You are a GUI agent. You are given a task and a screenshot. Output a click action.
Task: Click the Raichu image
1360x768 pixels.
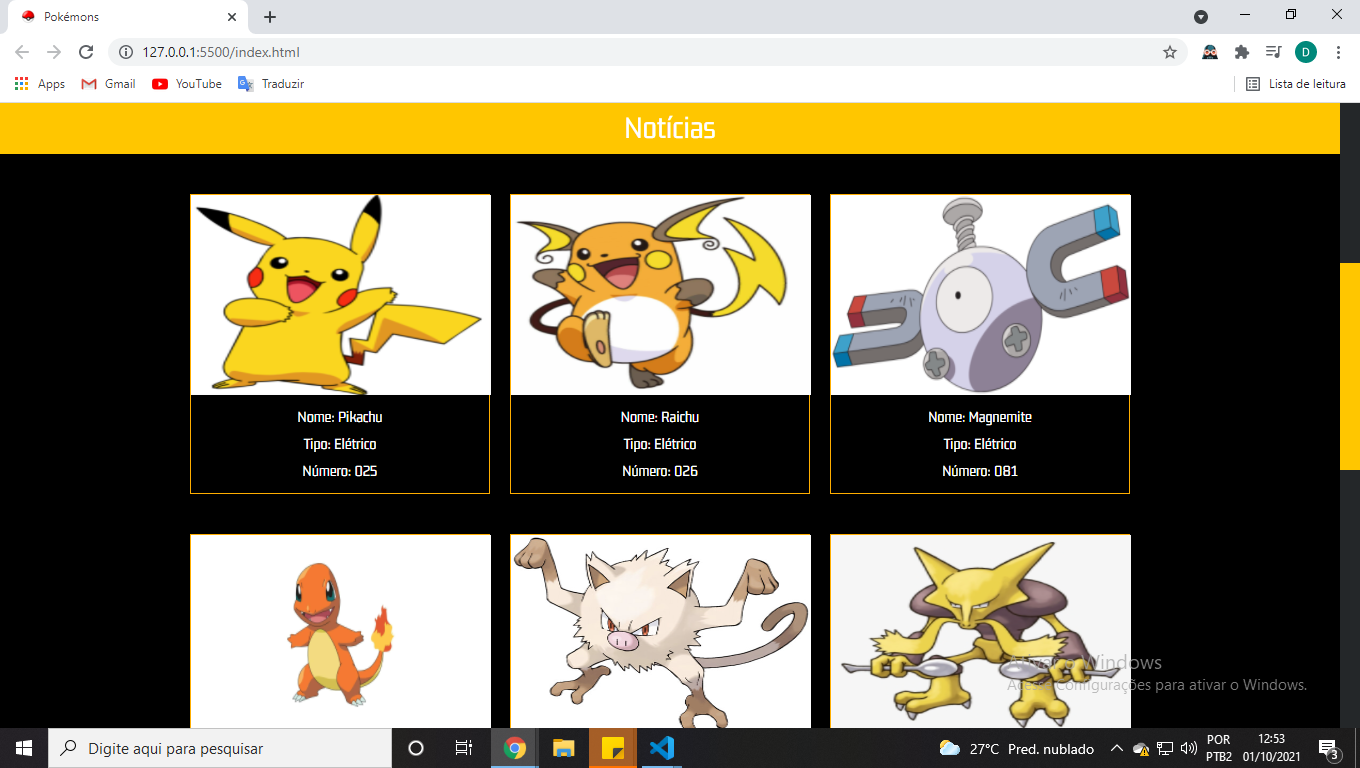coord(660,295)
